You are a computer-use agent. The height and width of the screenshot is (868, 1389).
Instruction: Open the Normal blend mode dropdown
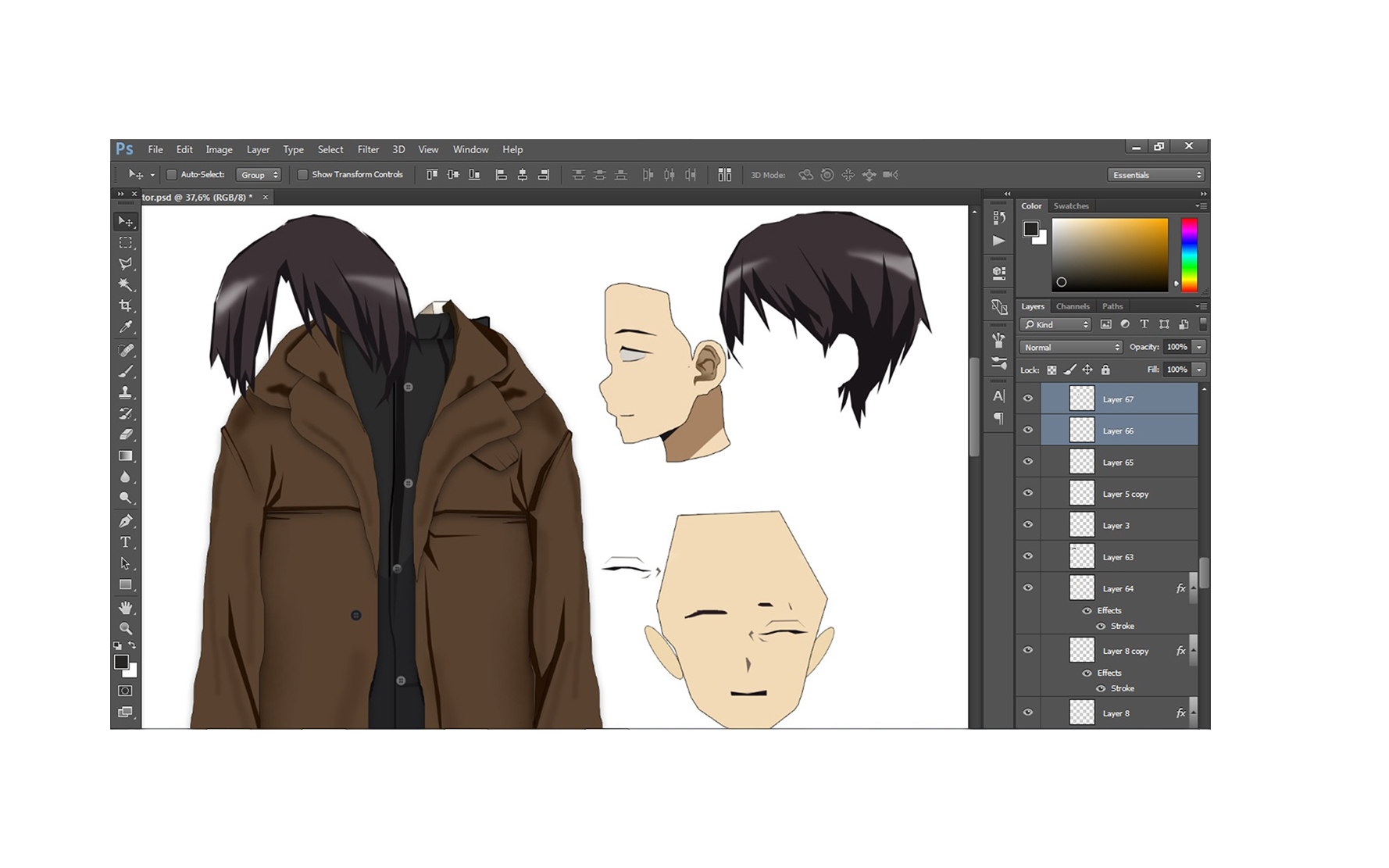[x=1070, y=347]
